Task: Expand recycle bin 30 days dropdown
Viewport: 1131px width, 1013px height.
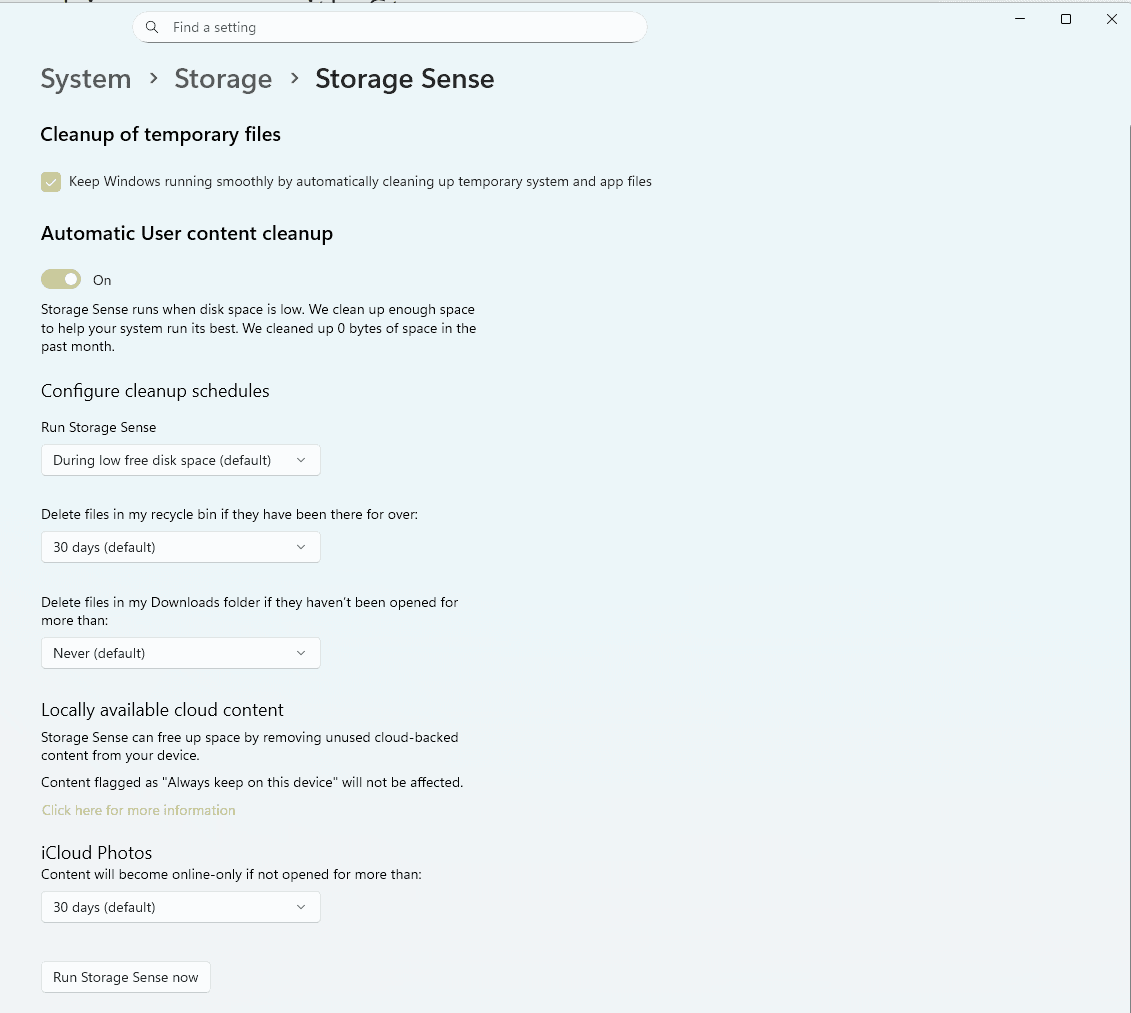Action: (180, 547)
